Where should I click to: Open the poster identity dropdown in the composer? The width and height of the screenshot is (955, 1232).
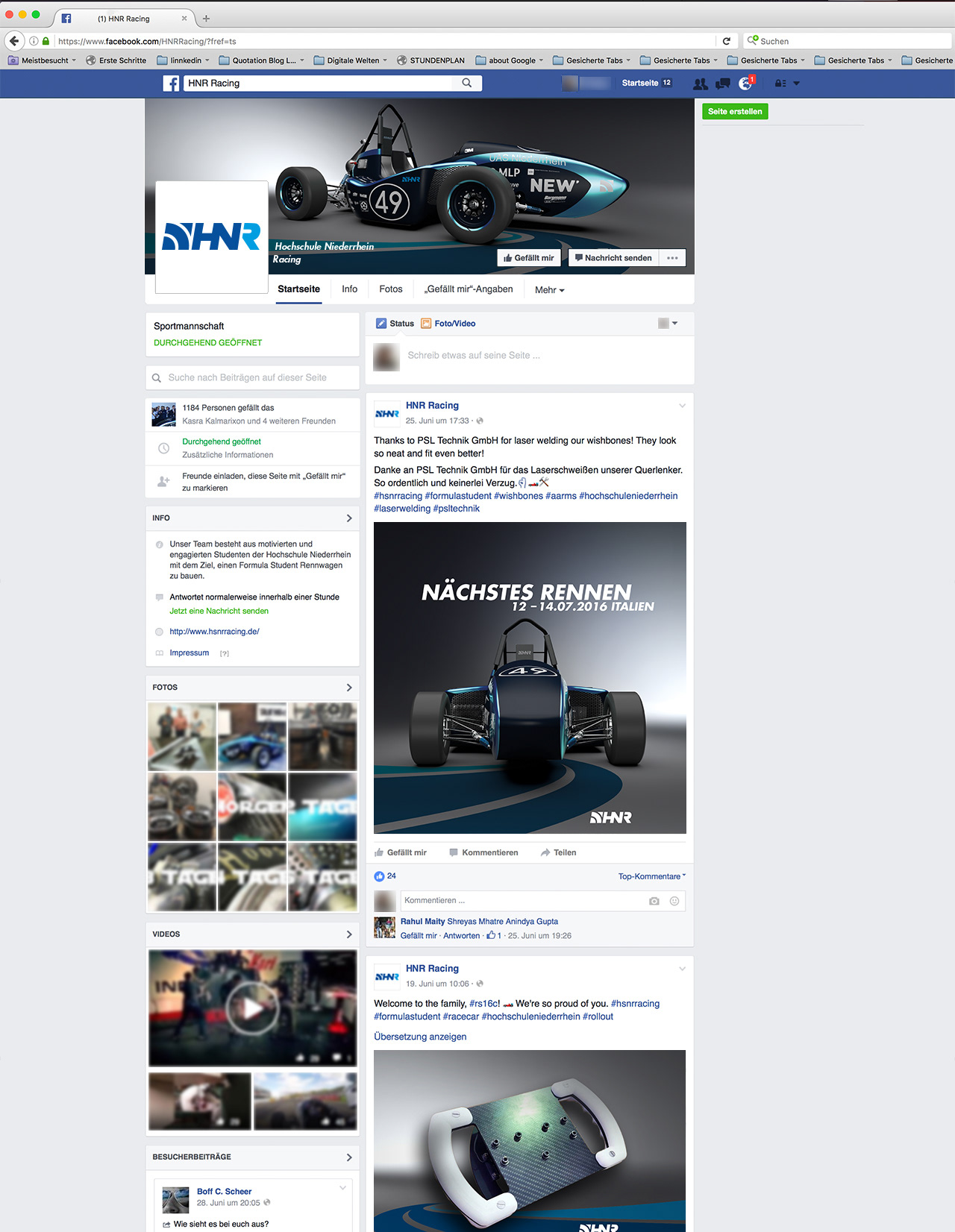(x=668, y=324)
